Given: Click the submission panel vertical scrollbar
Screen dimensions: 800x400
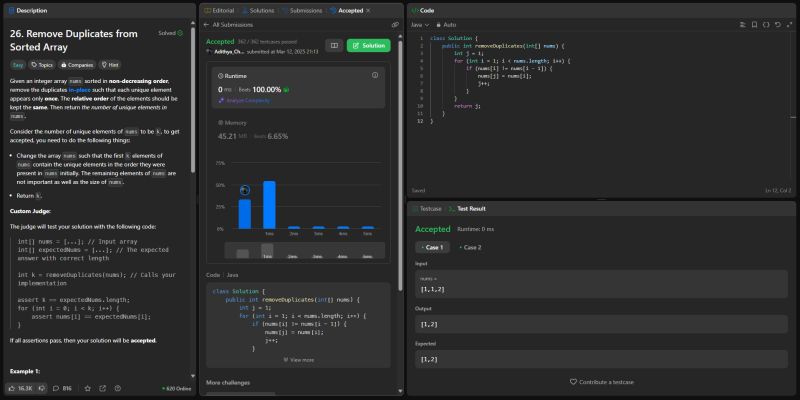Looking at the screenshot, I should point(400,166).
